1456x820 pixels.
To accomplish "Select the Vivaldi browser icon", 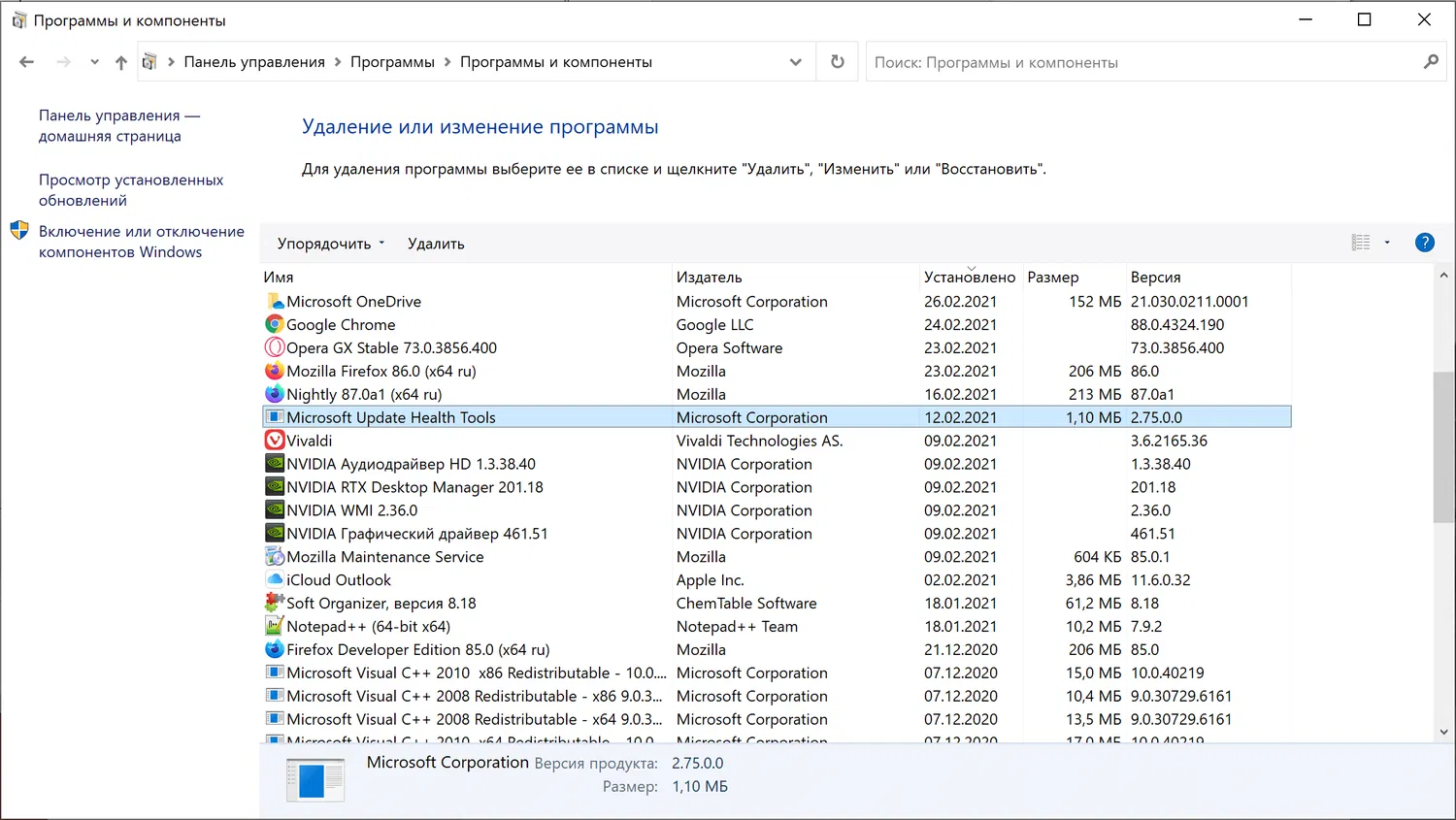I will [275, 440].
